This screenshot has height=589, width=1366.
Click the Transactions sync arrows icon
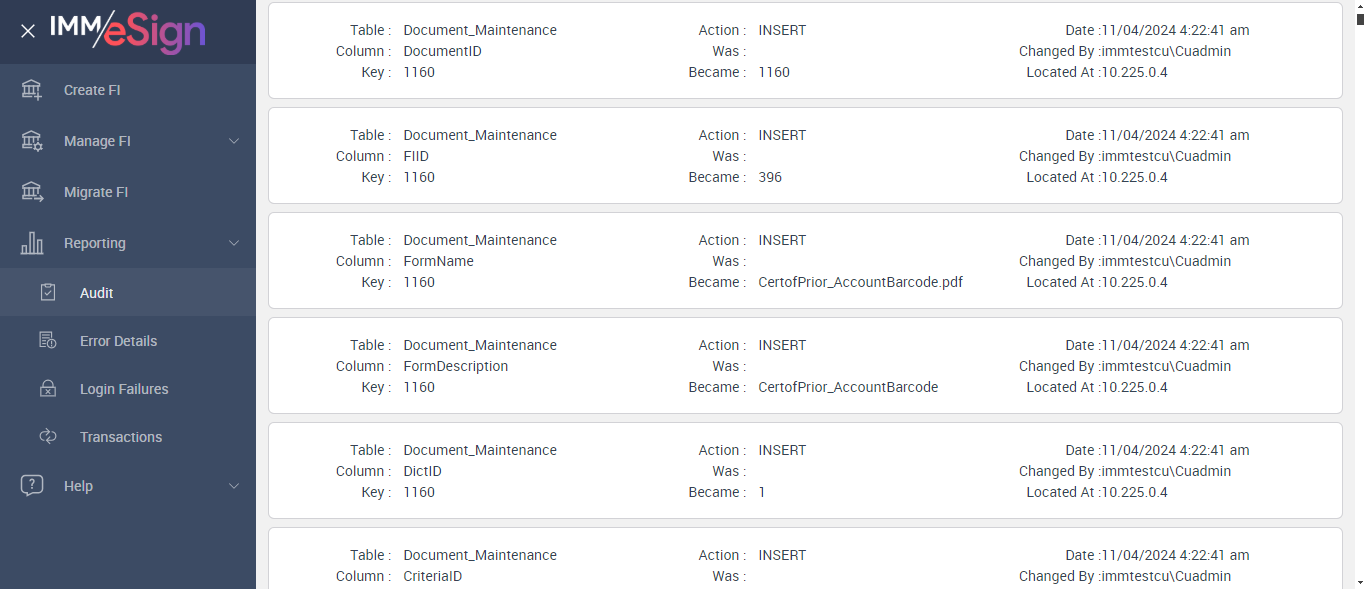(48, 437)
